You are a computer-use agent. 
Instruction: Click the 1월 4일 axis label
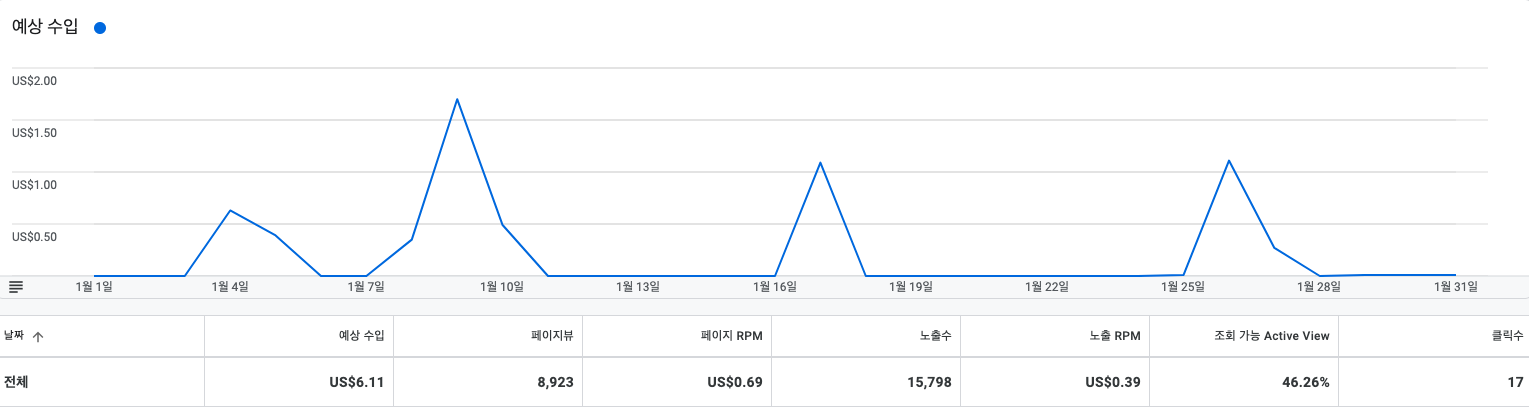230,287
